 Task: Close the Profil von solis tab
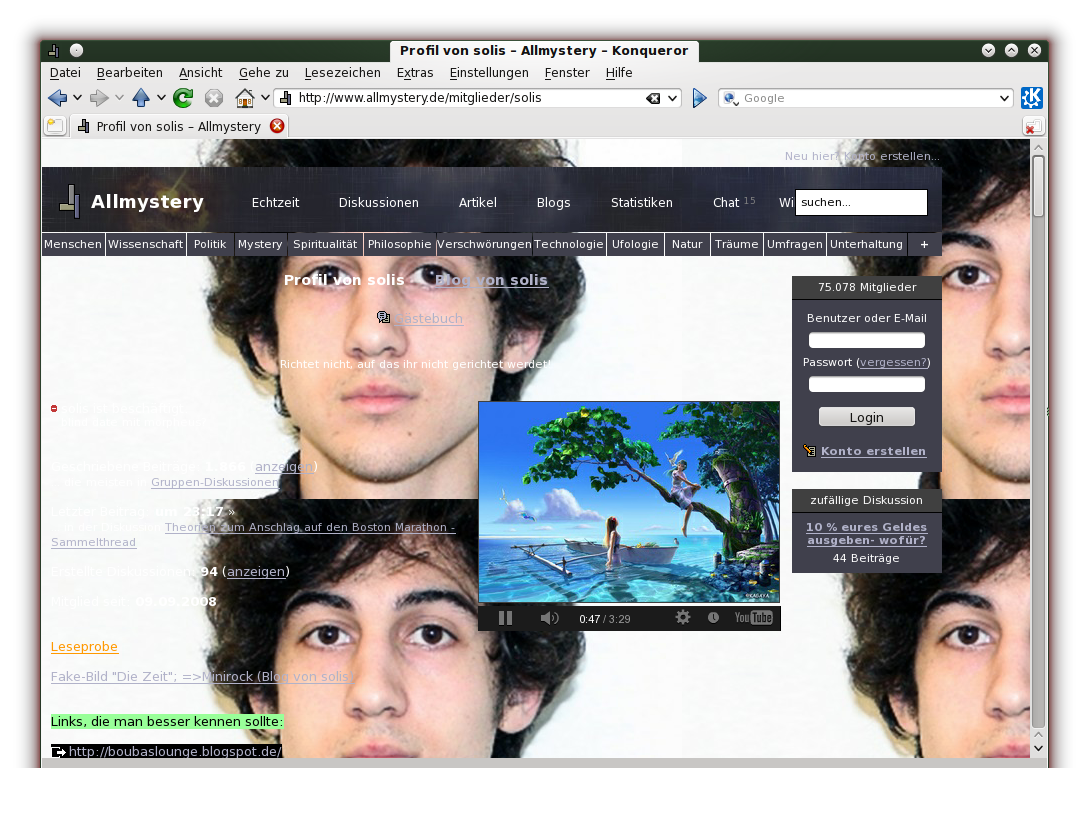pos(277,126)
